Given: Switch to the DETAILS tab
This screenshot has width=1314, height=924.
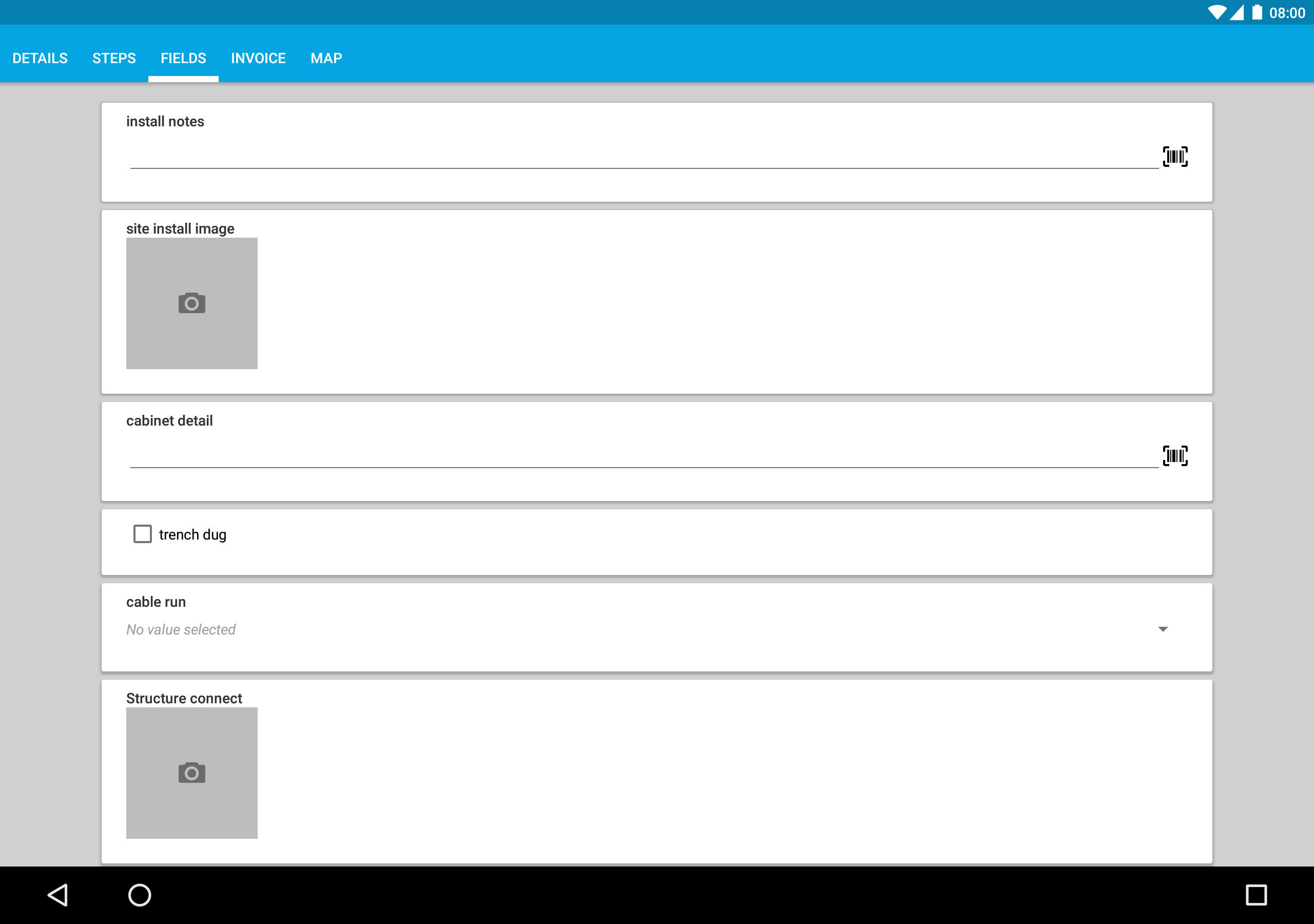Looking at the screenshot, I should 40,58.
